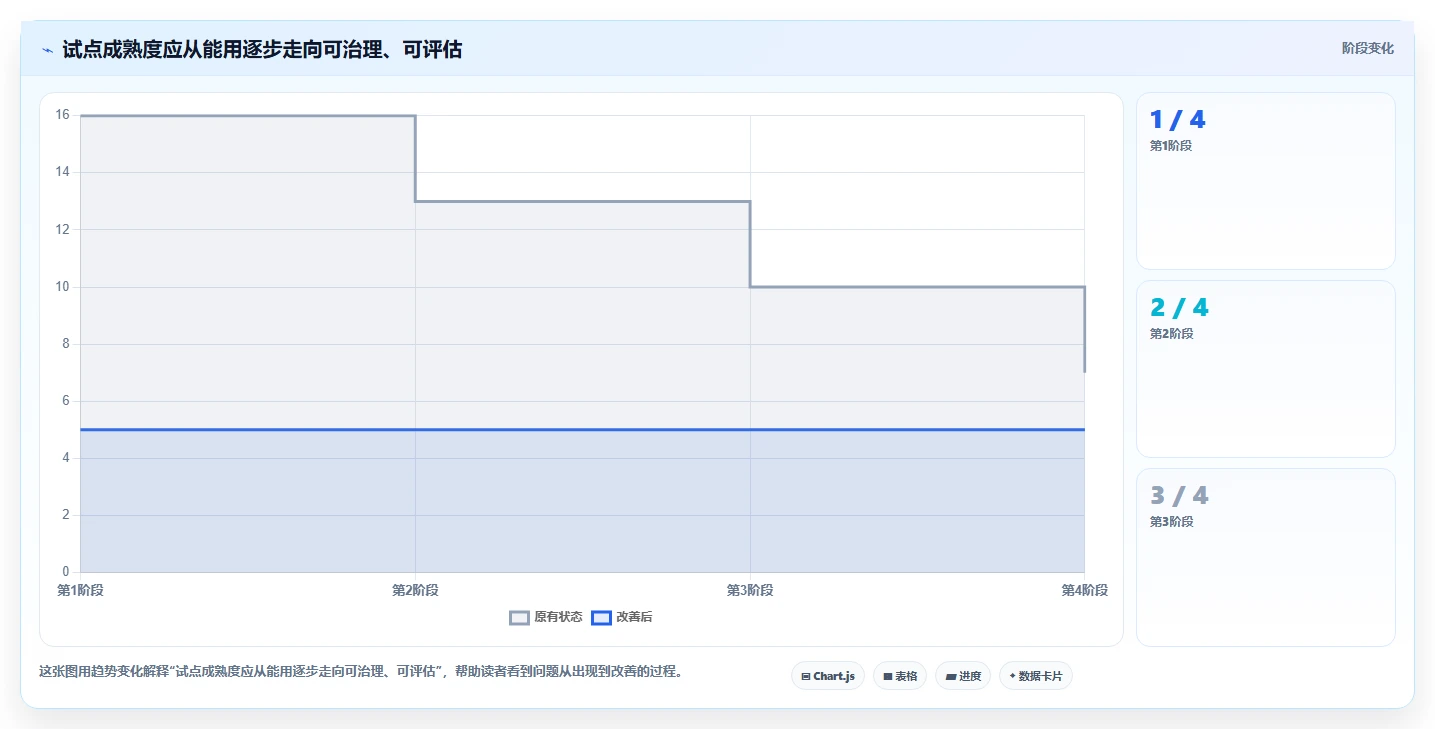1435x729 pixels.
Task: Click the lightning icon beside the title
Action: click(x=47, y=50)
